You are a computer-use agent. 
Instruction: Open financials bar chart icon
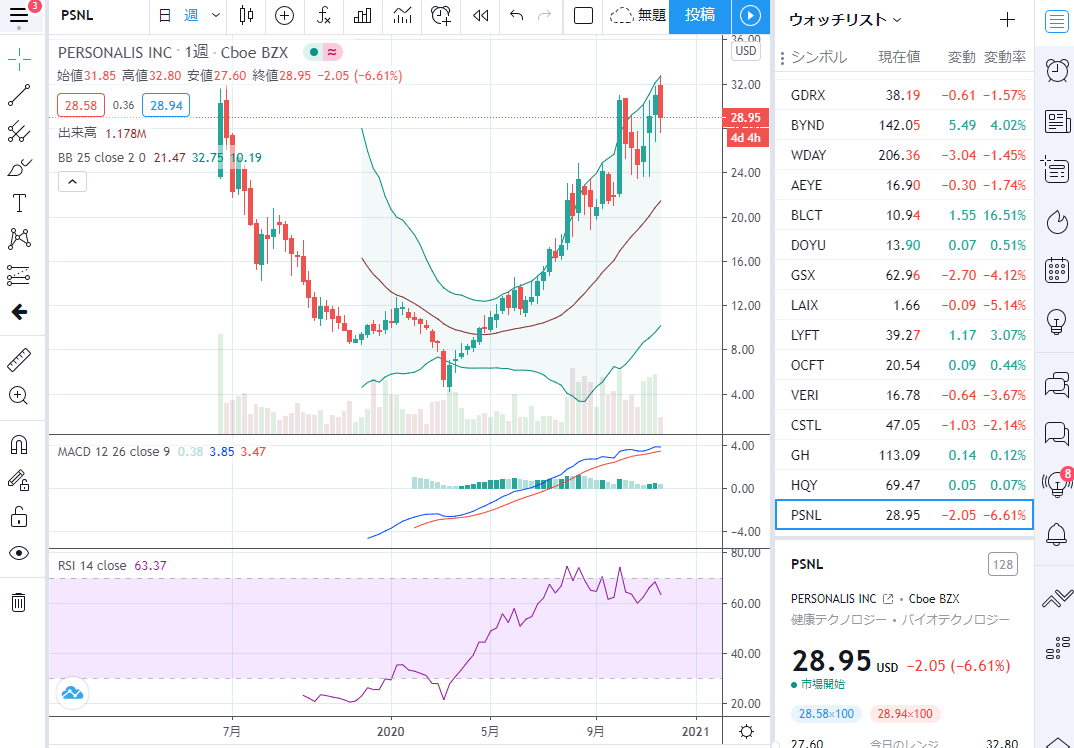tap(362, 15)
